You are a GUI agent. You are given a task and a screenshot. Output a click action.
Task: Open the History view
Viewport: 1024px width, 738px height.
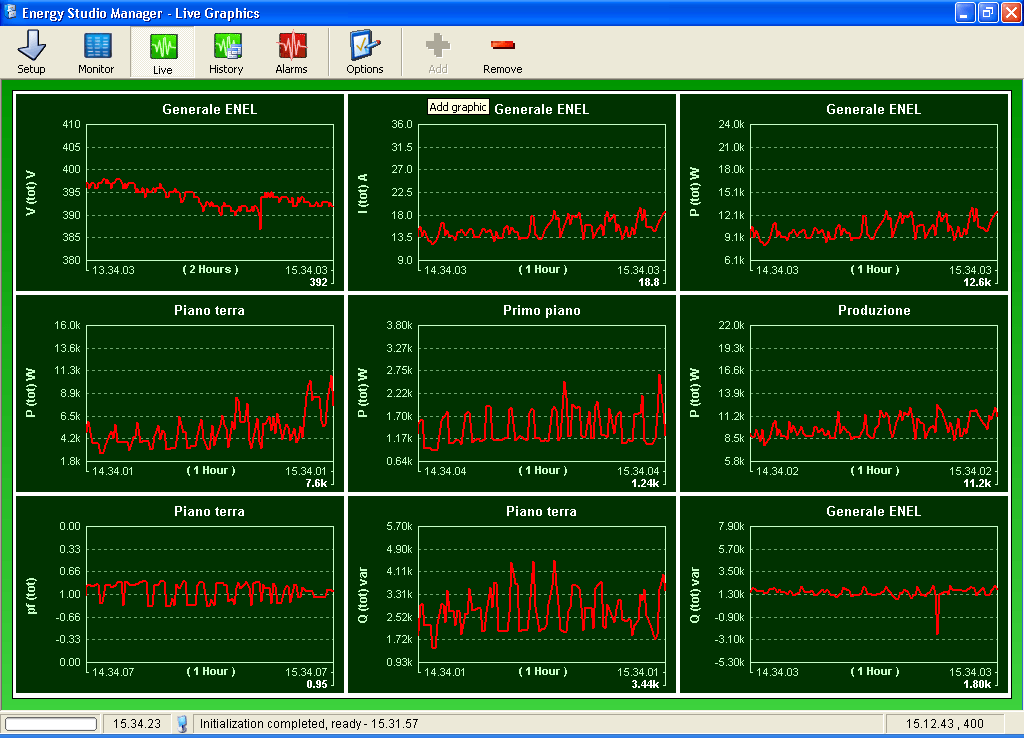point(226,52)
